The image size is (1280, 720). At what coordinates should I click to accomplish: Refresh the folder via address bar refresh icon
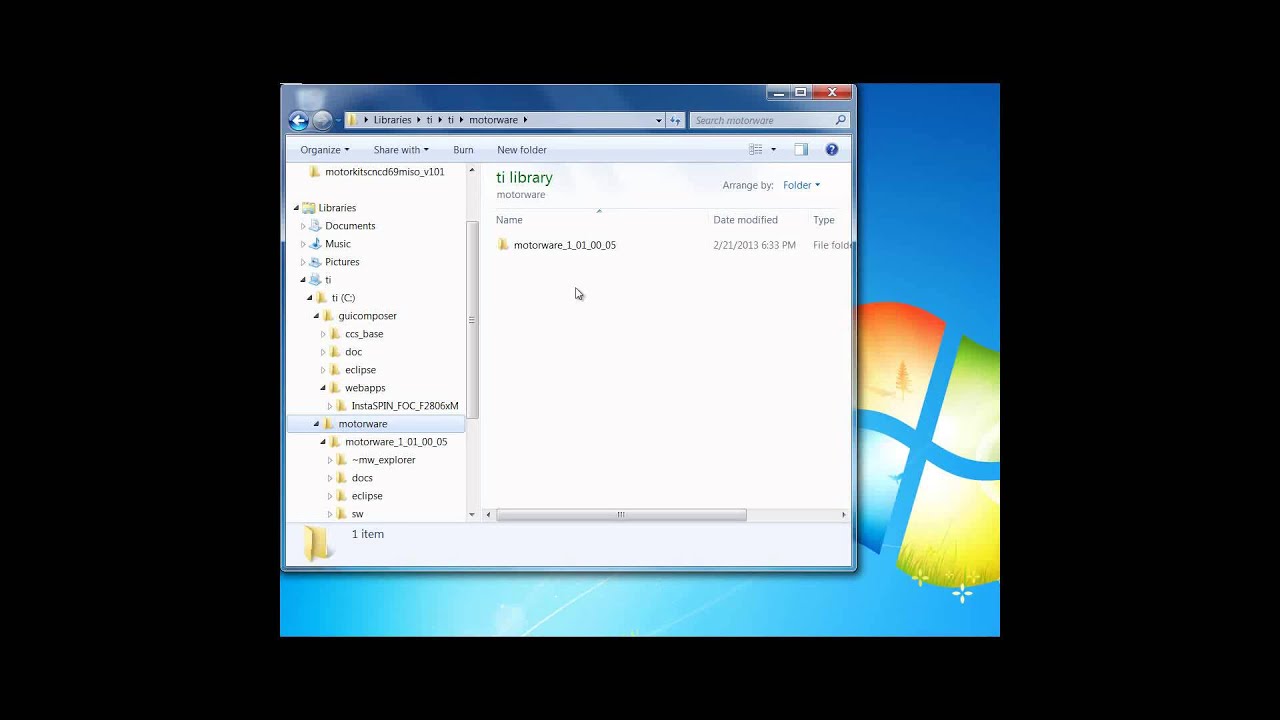click(676, 120)
